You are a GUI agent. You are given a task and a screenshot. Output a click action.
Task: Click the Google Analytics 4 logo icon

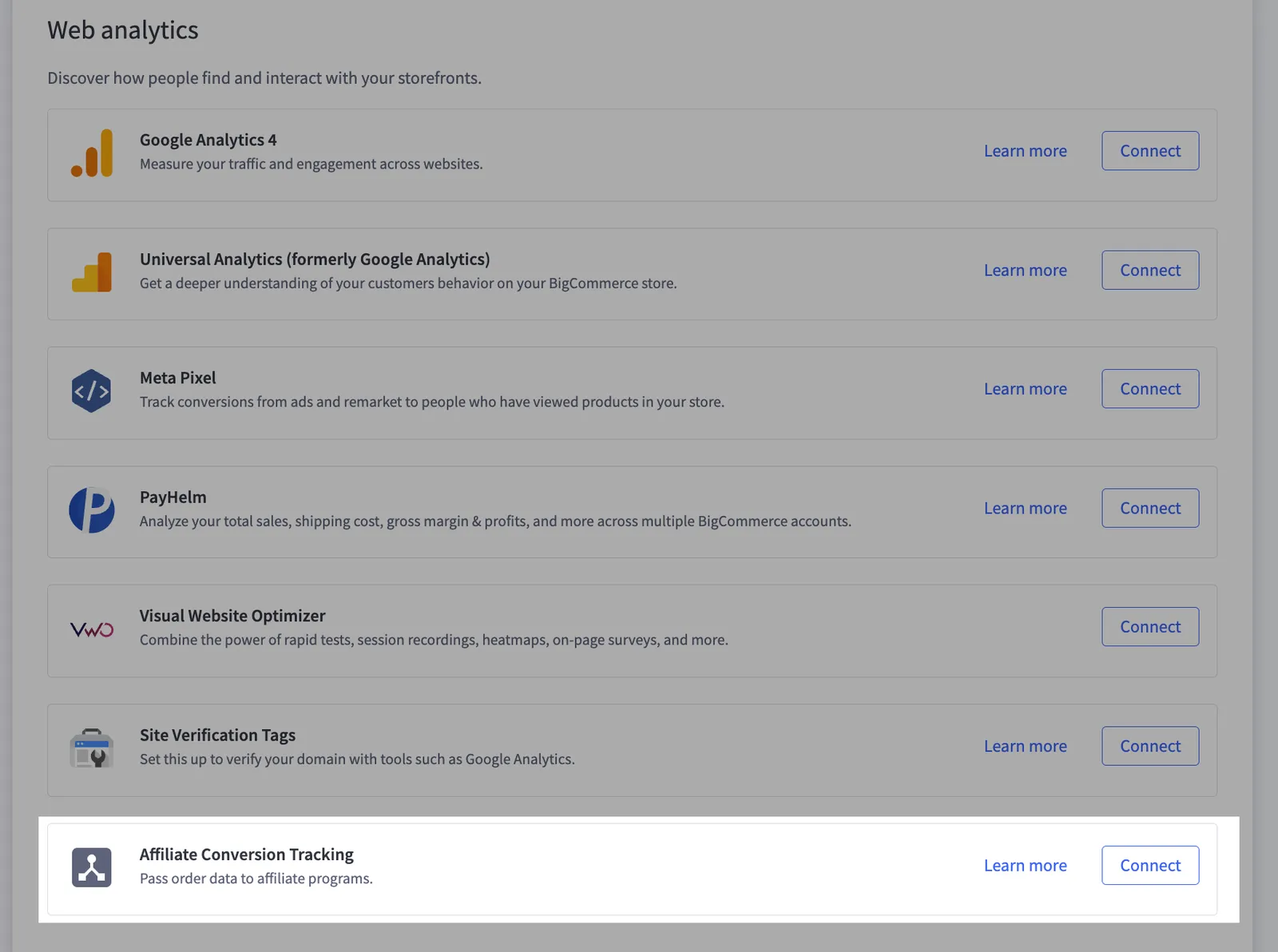coord(92,153)
